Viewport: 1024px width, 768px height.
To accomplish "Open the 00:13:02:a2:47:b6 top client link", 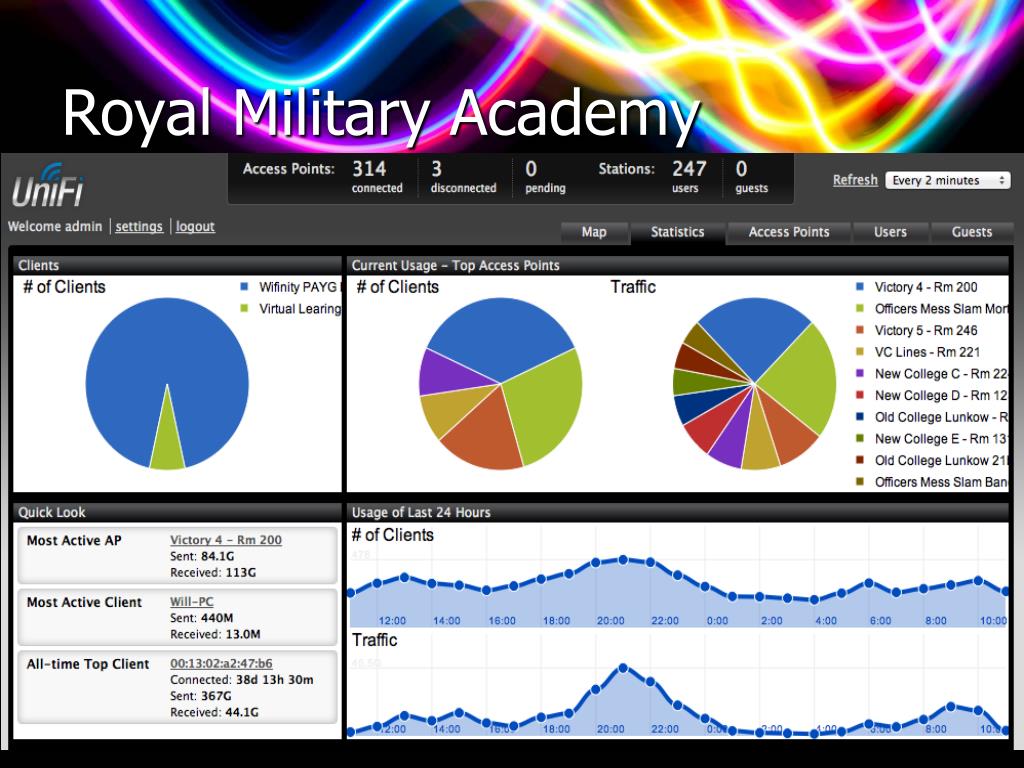I will (221, 664).
